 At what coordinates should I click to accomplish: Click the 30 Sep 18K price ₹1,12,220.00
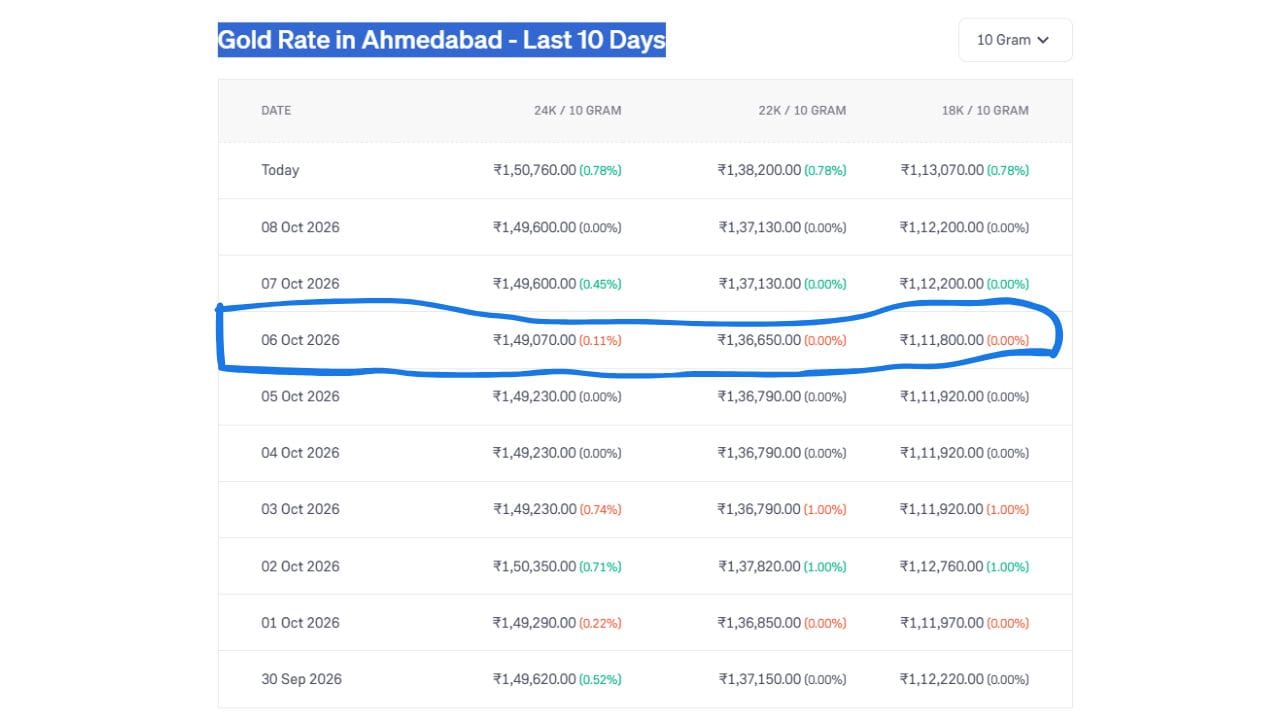[942, 679]
